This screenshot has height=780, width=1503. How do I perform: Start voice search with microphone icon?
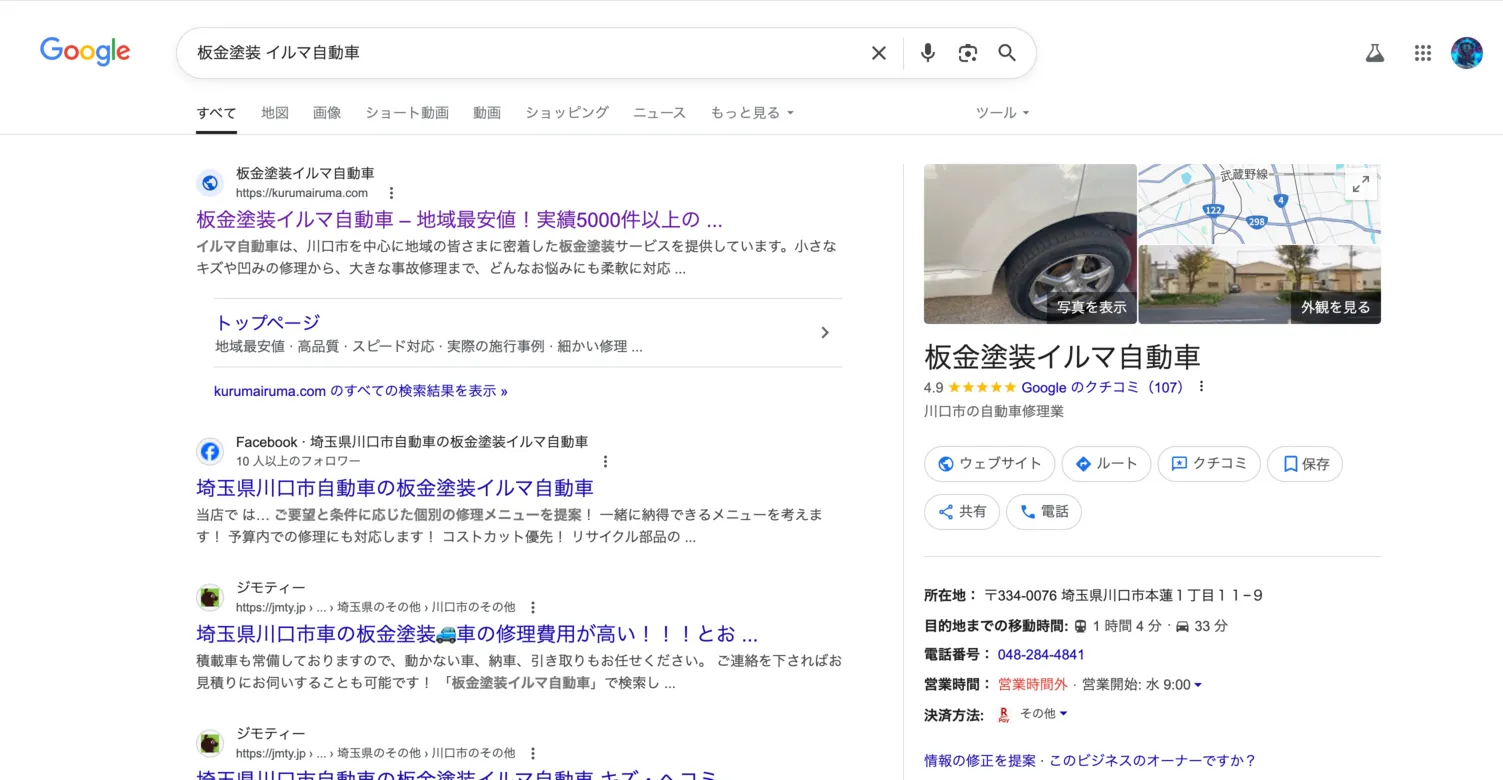(x=928, y=53)
